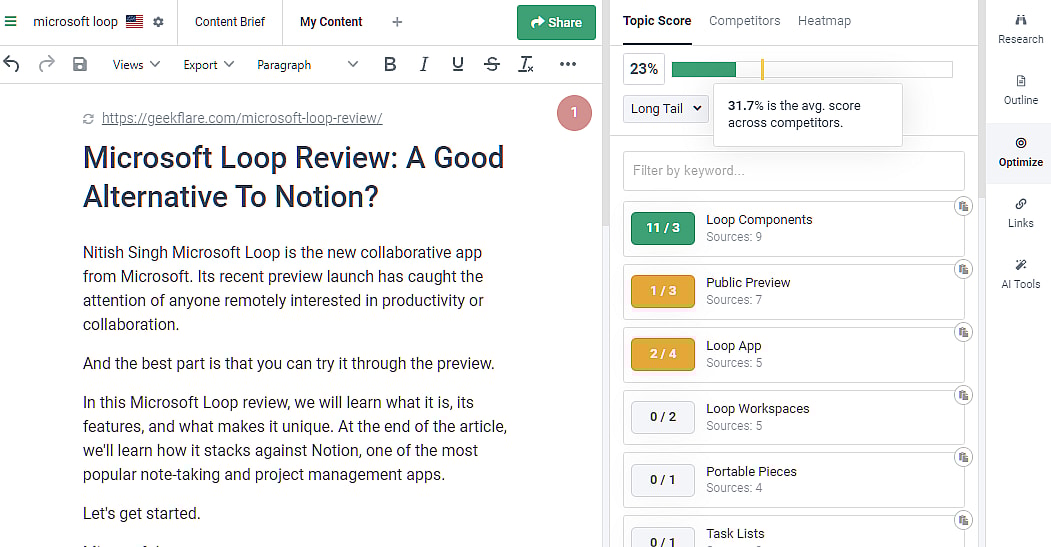Click "Sources: 9" under Loop Components
Image resolution: width=1051 pixels, height=547 pixels.
coord(734,237)
